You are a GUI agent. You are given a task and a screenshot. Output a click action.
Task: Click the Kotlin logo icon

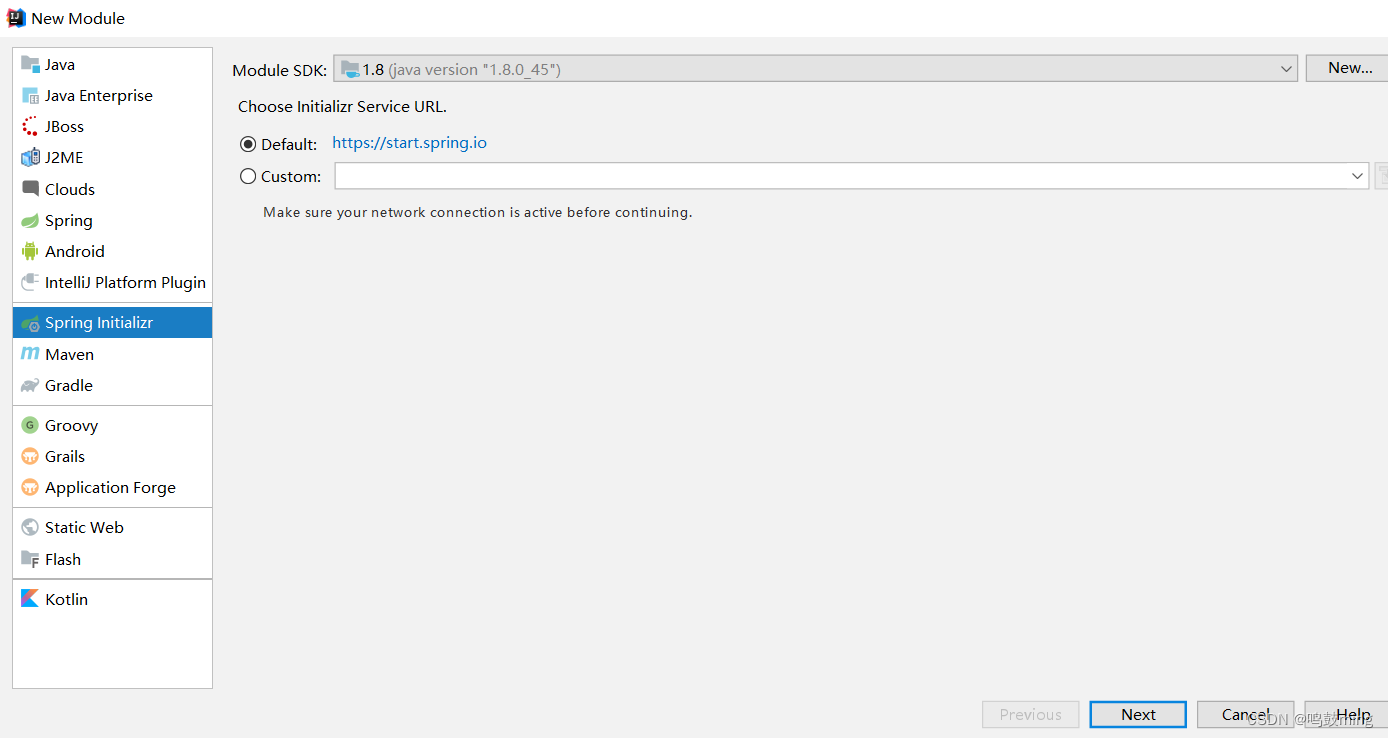[30, 599]
